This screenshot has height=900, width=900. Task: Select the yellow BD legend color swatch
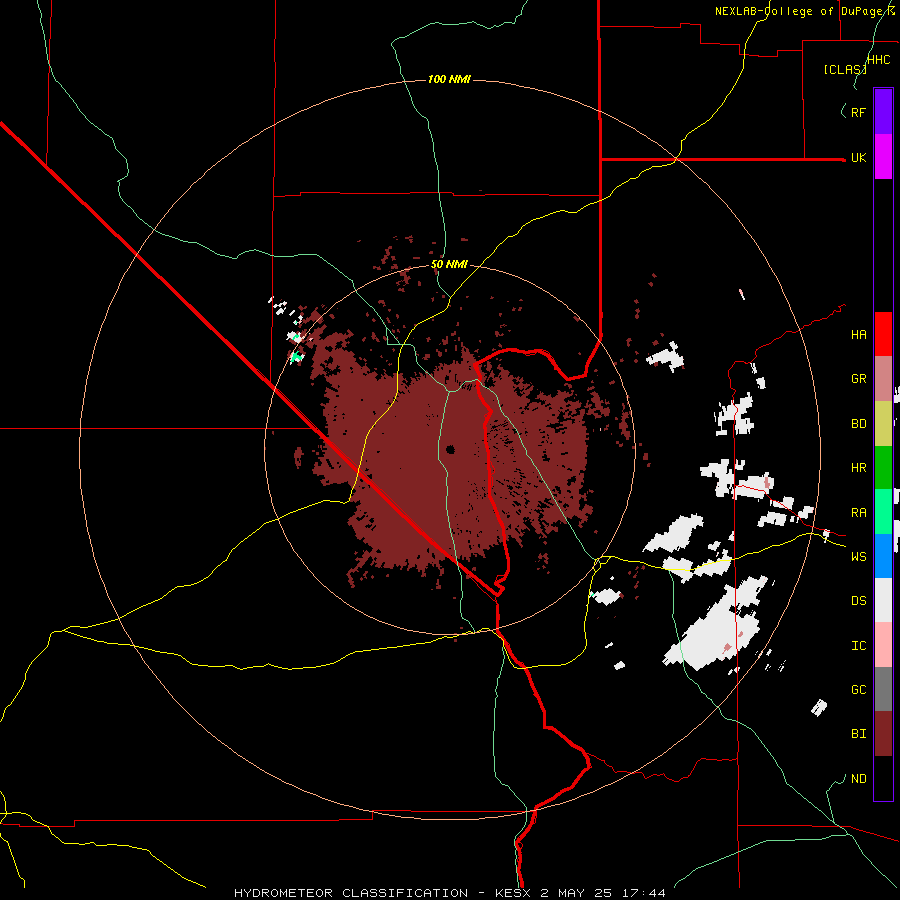pyautogui.click(x=883, y=424)
